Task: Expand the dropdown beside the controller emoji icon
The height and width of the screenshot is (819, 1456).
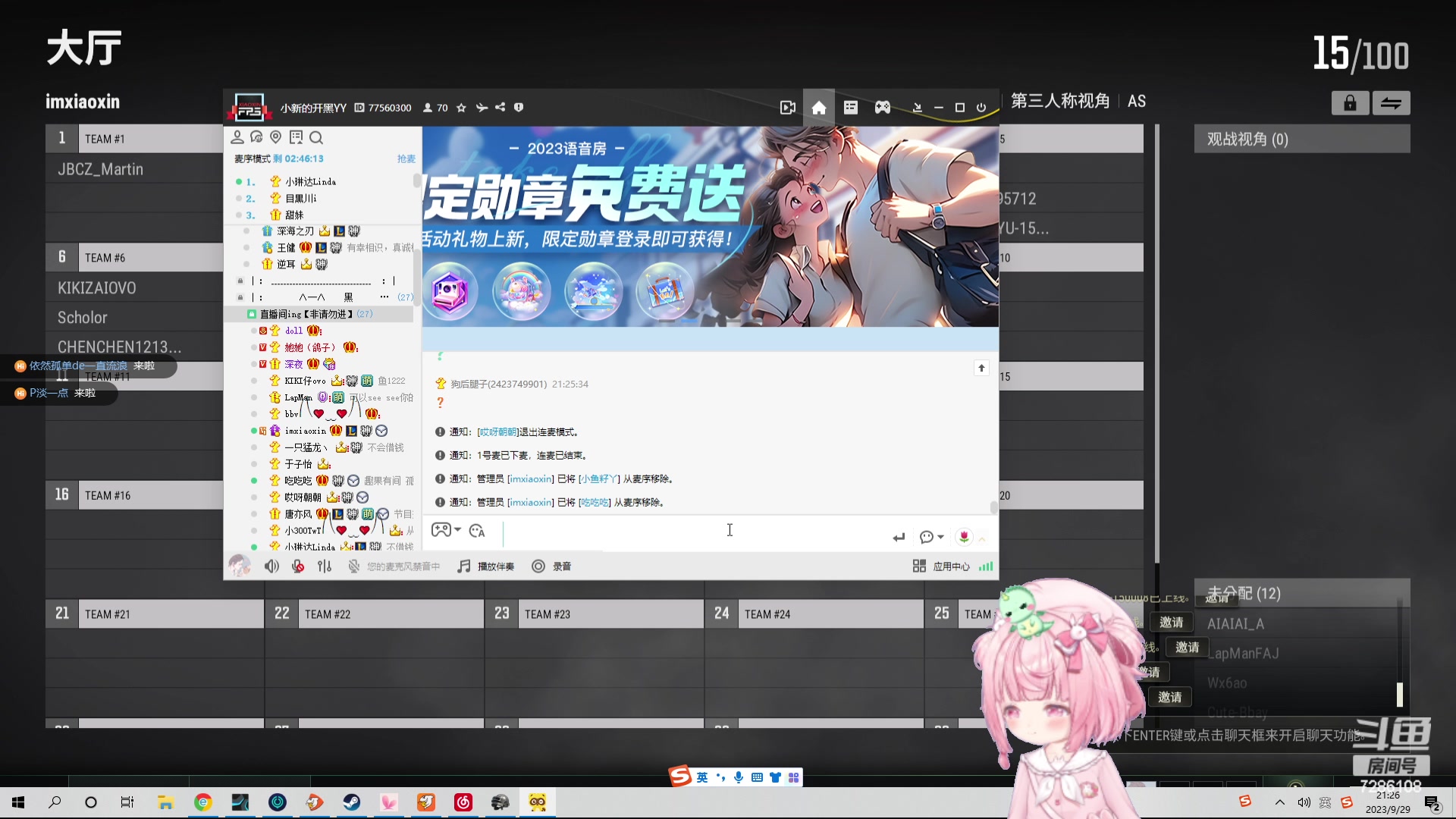Action: click(x=457, y=529)
